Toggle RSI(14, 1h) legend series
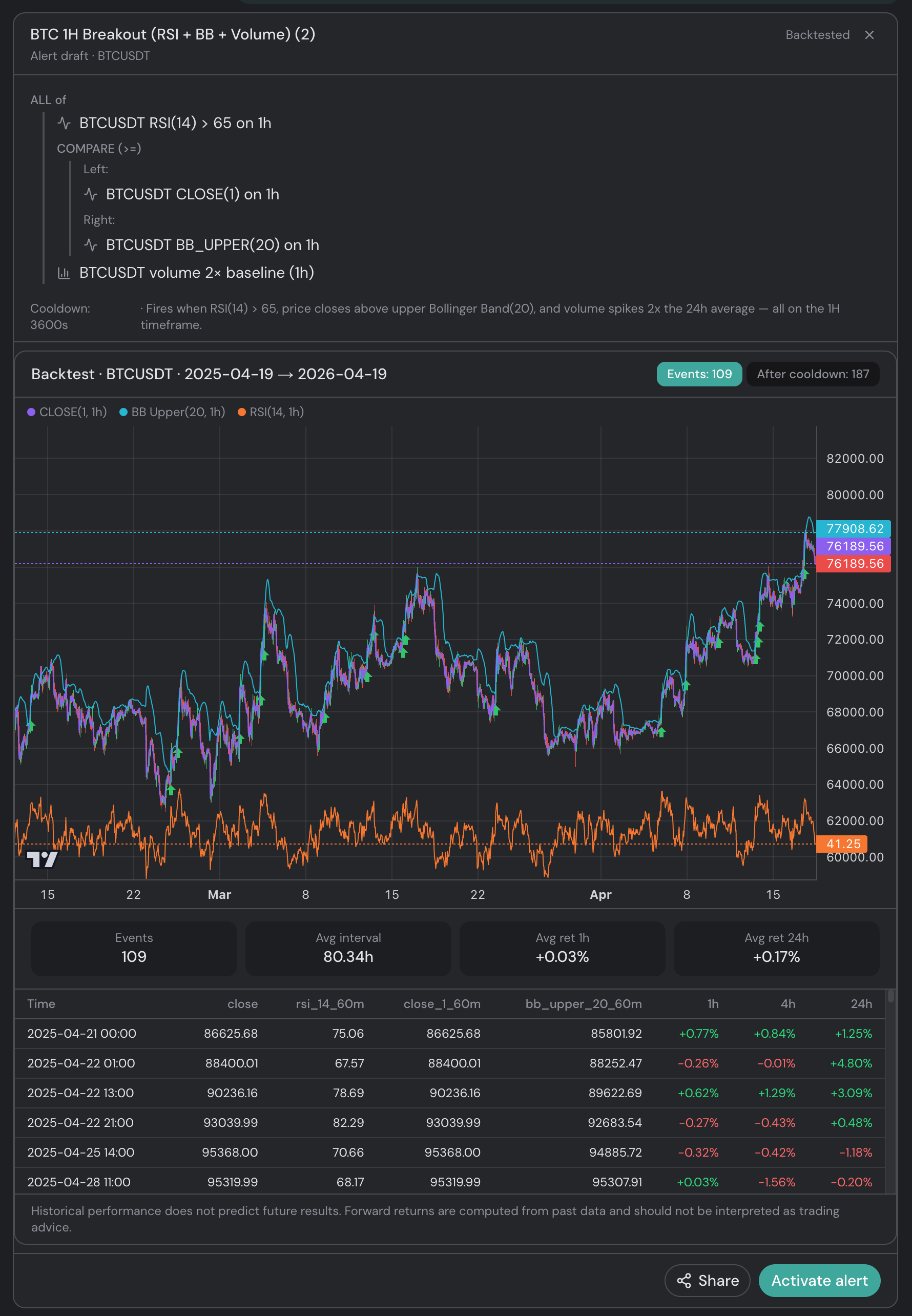Viewport: 912px width, 1316px height. (x=271, y=412)
